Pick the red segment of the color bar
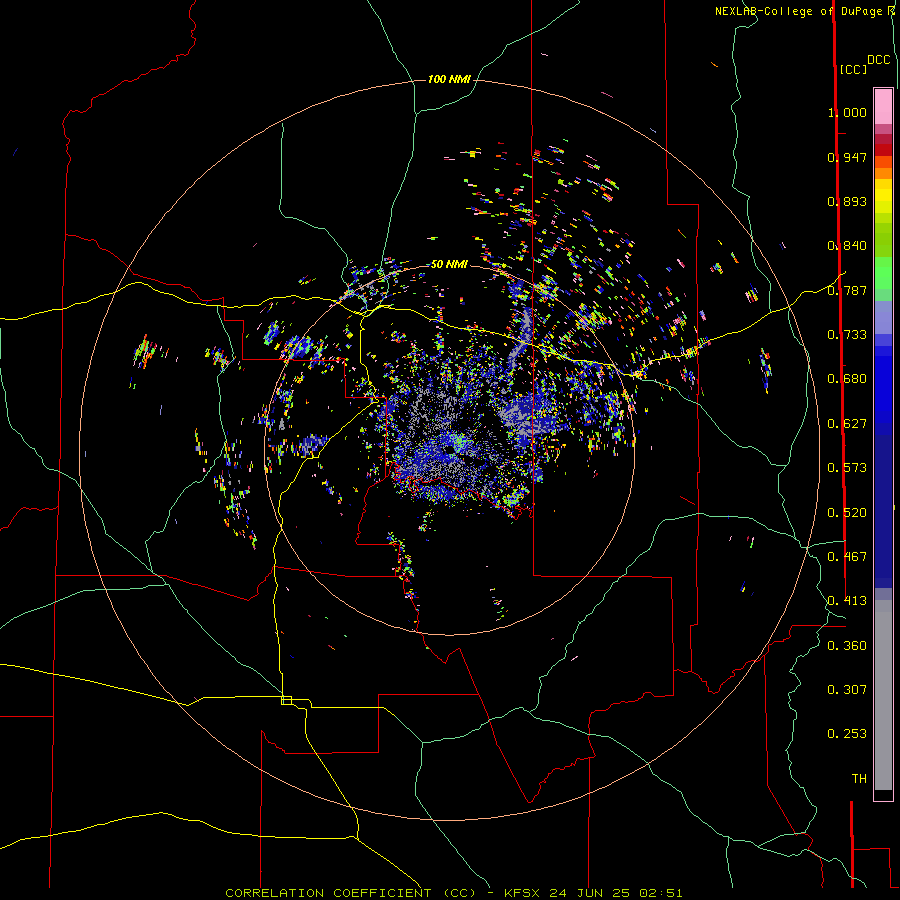Viewport: 900px width, 900px height. click(883, 150)
